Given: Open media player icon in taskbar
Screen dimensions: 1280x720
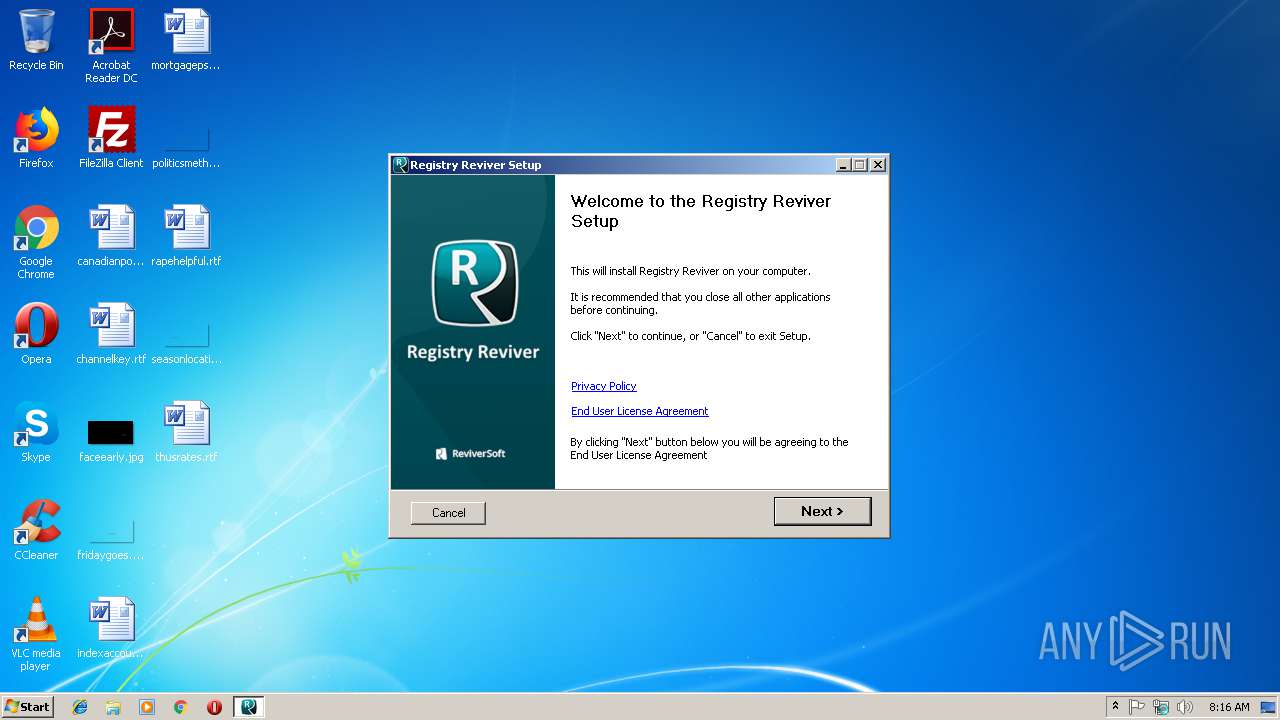Looking at the screenshot, I should tap(147, 707).
